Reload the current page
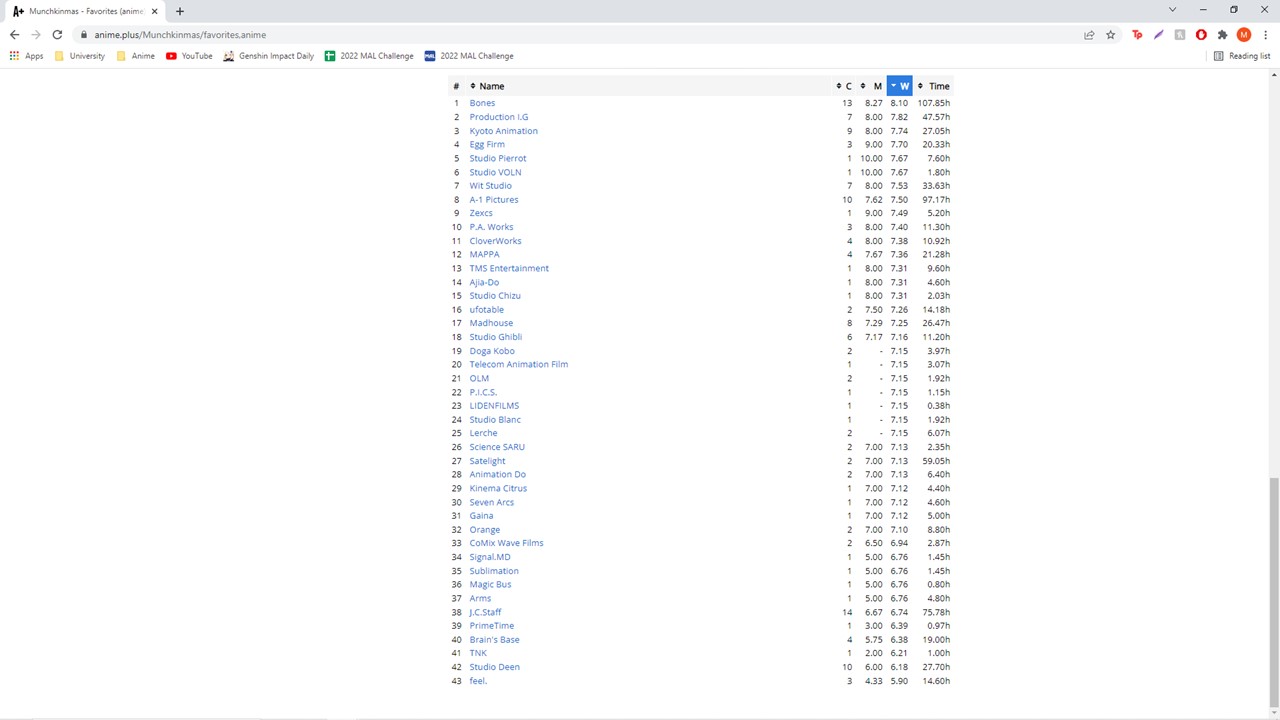The image size is (1280, 720). (57, 35)
